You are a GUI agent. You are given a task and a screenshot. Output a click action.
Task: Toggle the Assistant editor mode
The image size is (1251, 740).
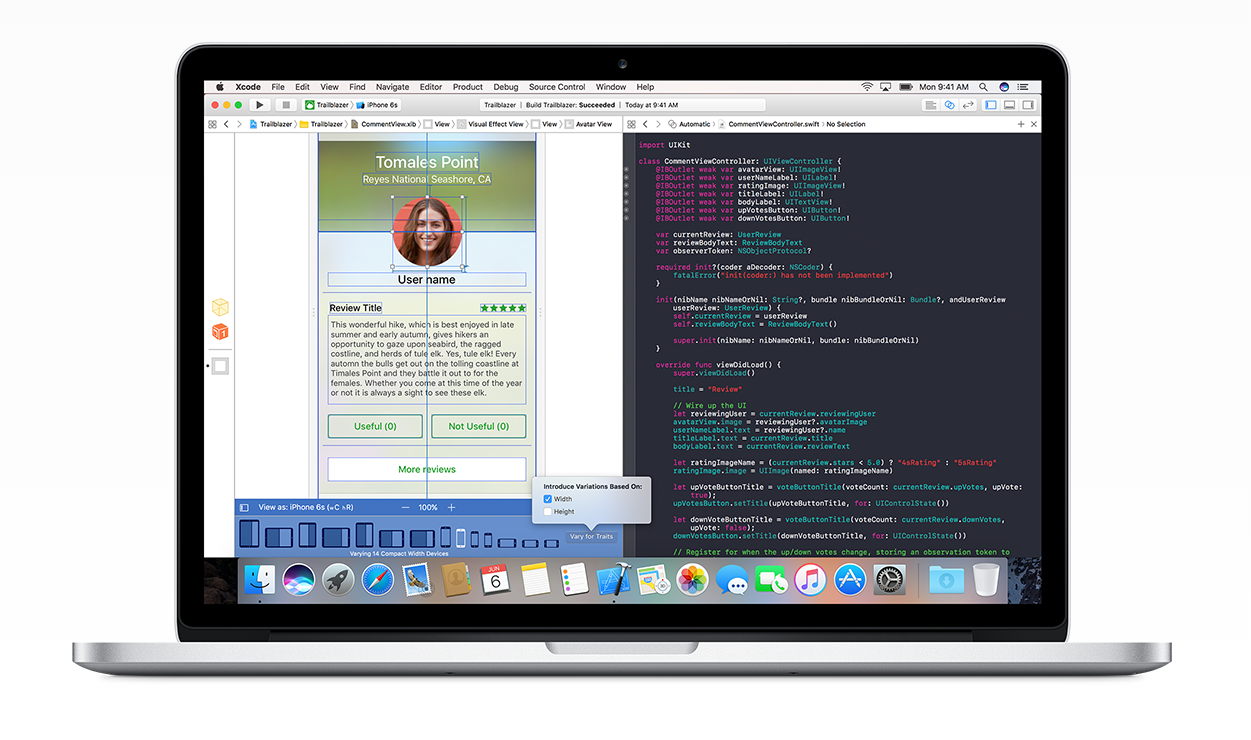pyautogui.click(x=949, y=105)
